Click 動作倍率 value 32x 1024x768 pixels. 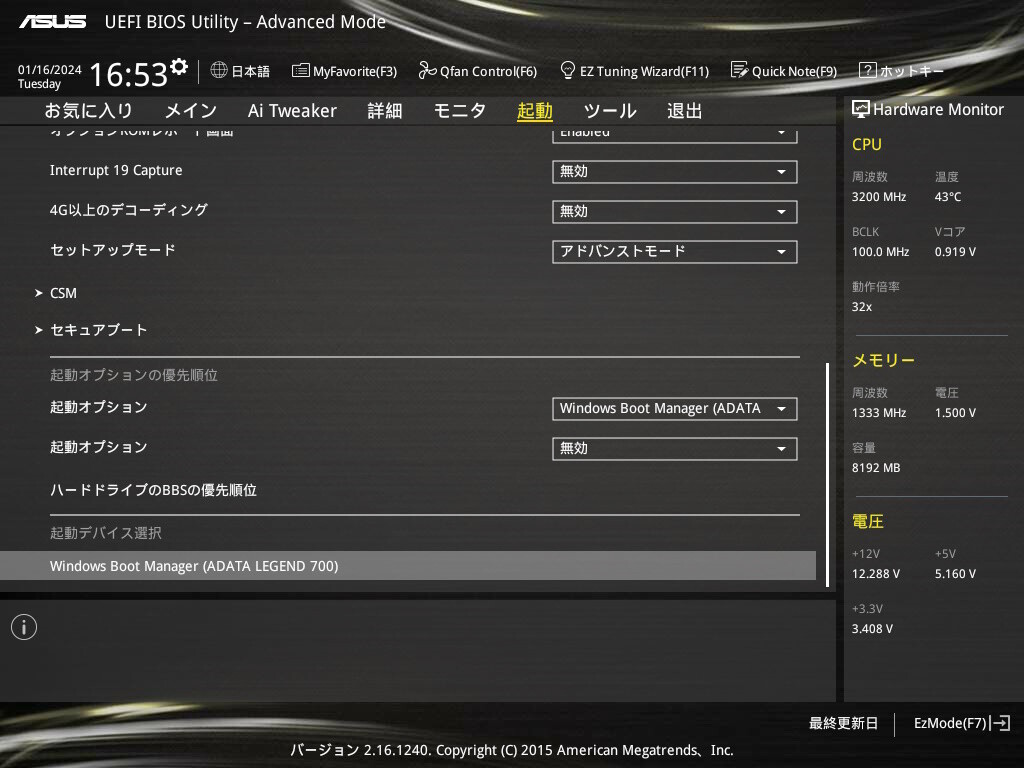click(x=861, y=306)
